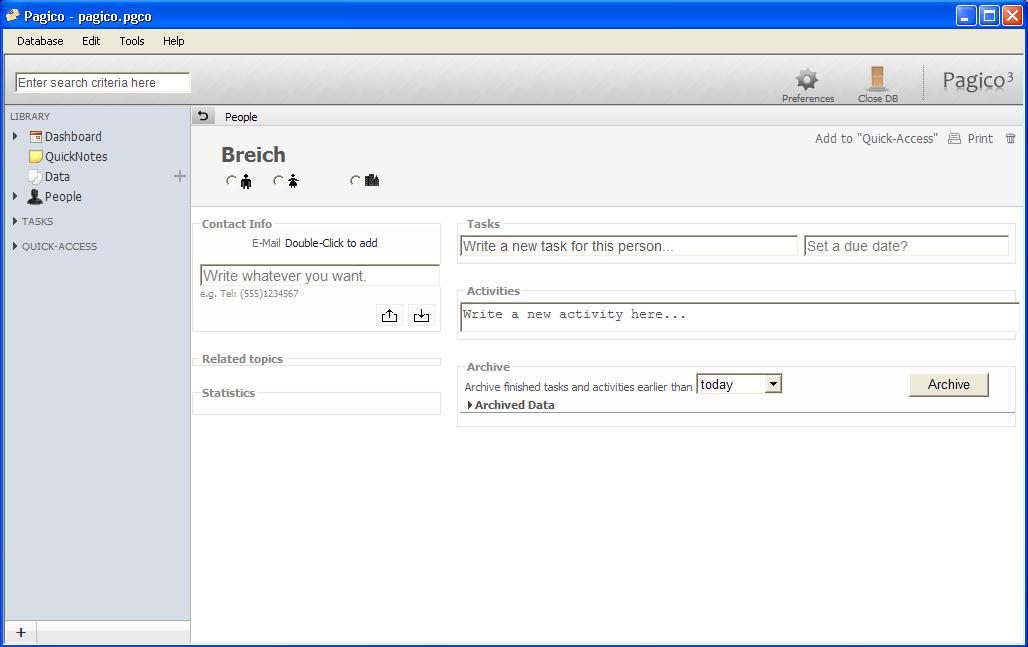Viewport: 1028px width, 647px height.
Task: Click the 'Write whatever you want' field
Action: point(320,275)
